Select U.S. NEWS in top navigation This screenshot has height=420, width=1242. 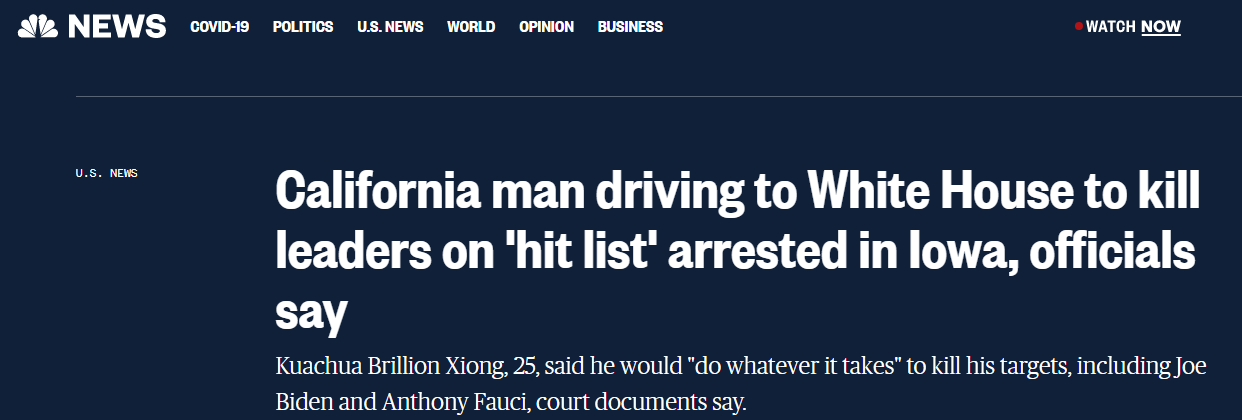tap(390, 27)
